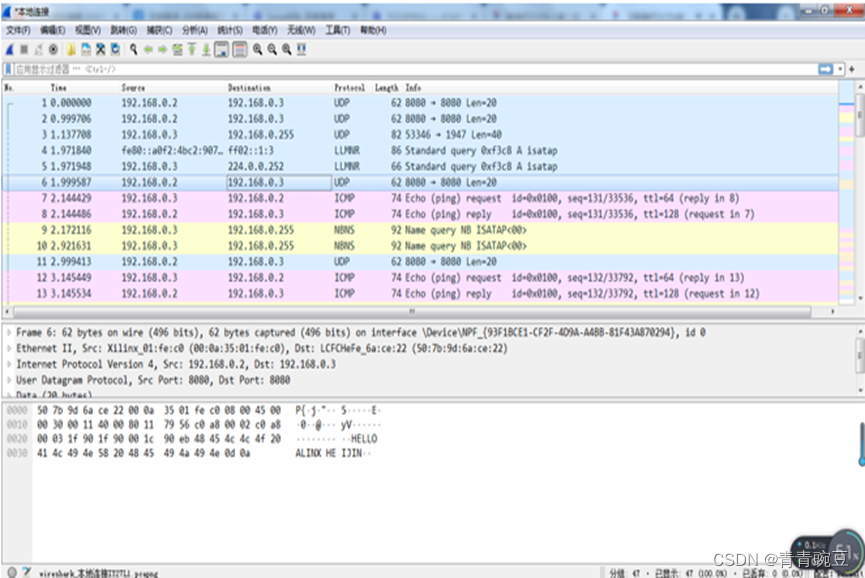
Task: Open recent display filters dropdown
Action: (x=840, y=69)
